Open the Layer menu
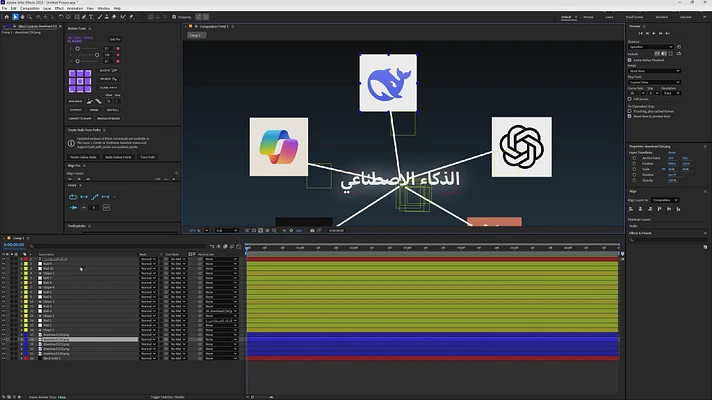The height and width of the screenshot is (400, 712). pos(47,8)
